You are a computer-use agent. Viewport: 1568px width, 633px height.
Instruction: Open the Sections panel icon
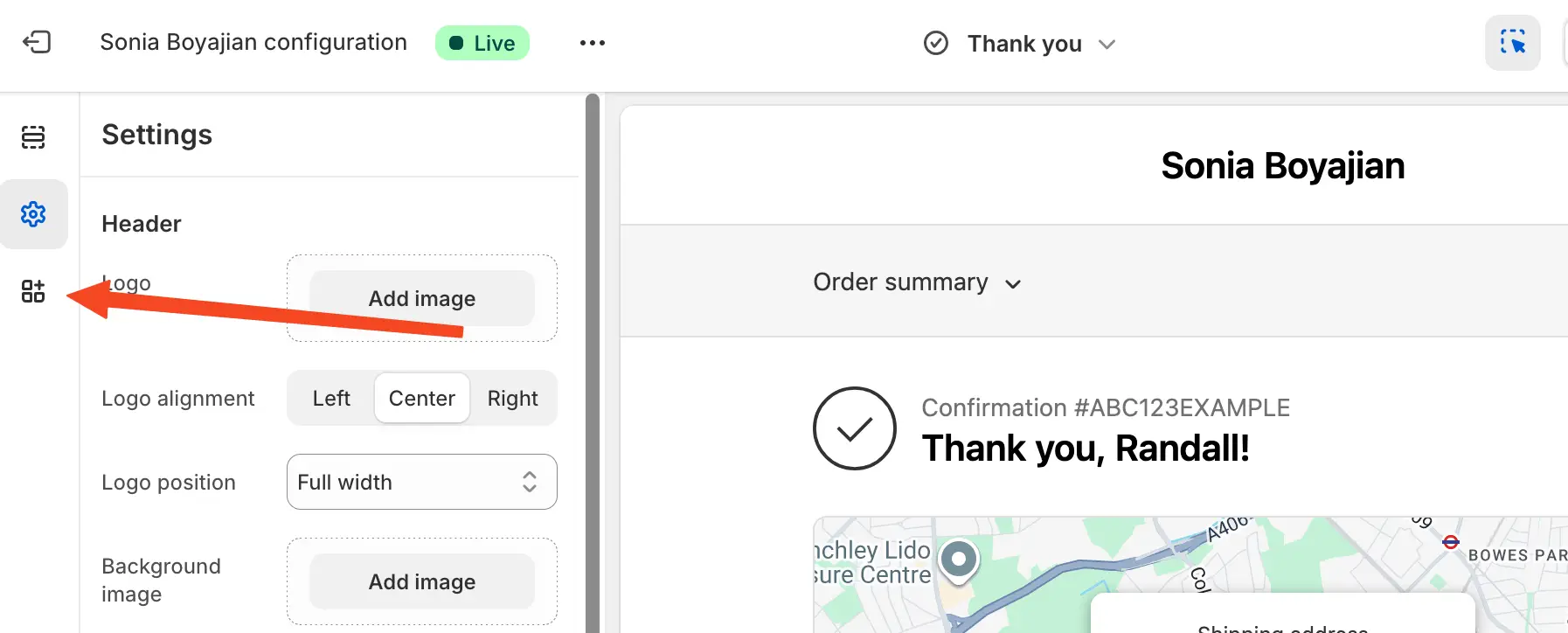(33, 137)
